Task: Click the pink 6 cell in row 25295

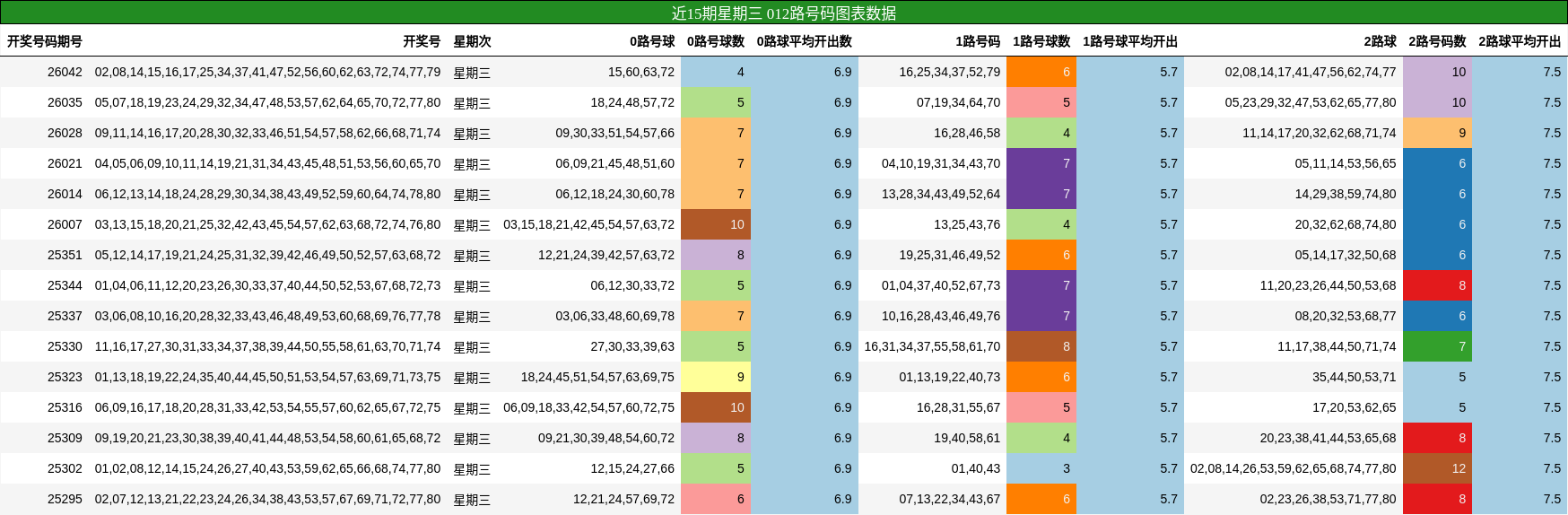Action: pos(716,499)
